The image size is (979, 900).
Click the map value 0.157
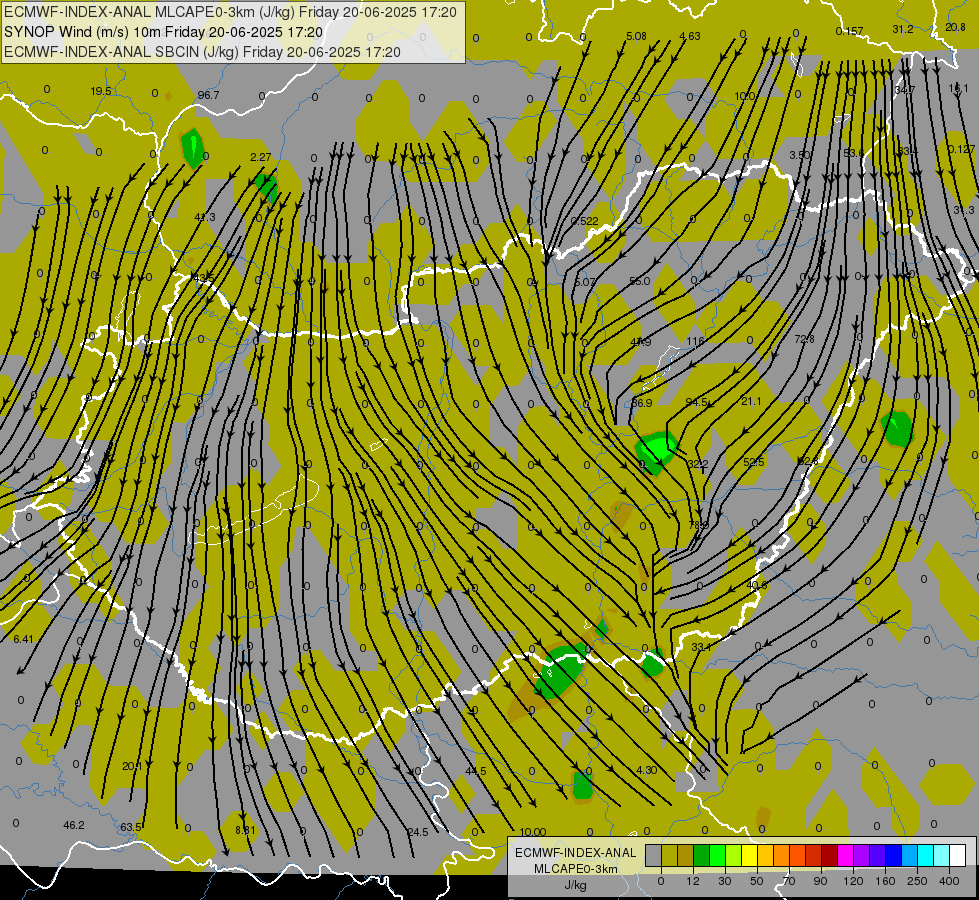[849, 31]
